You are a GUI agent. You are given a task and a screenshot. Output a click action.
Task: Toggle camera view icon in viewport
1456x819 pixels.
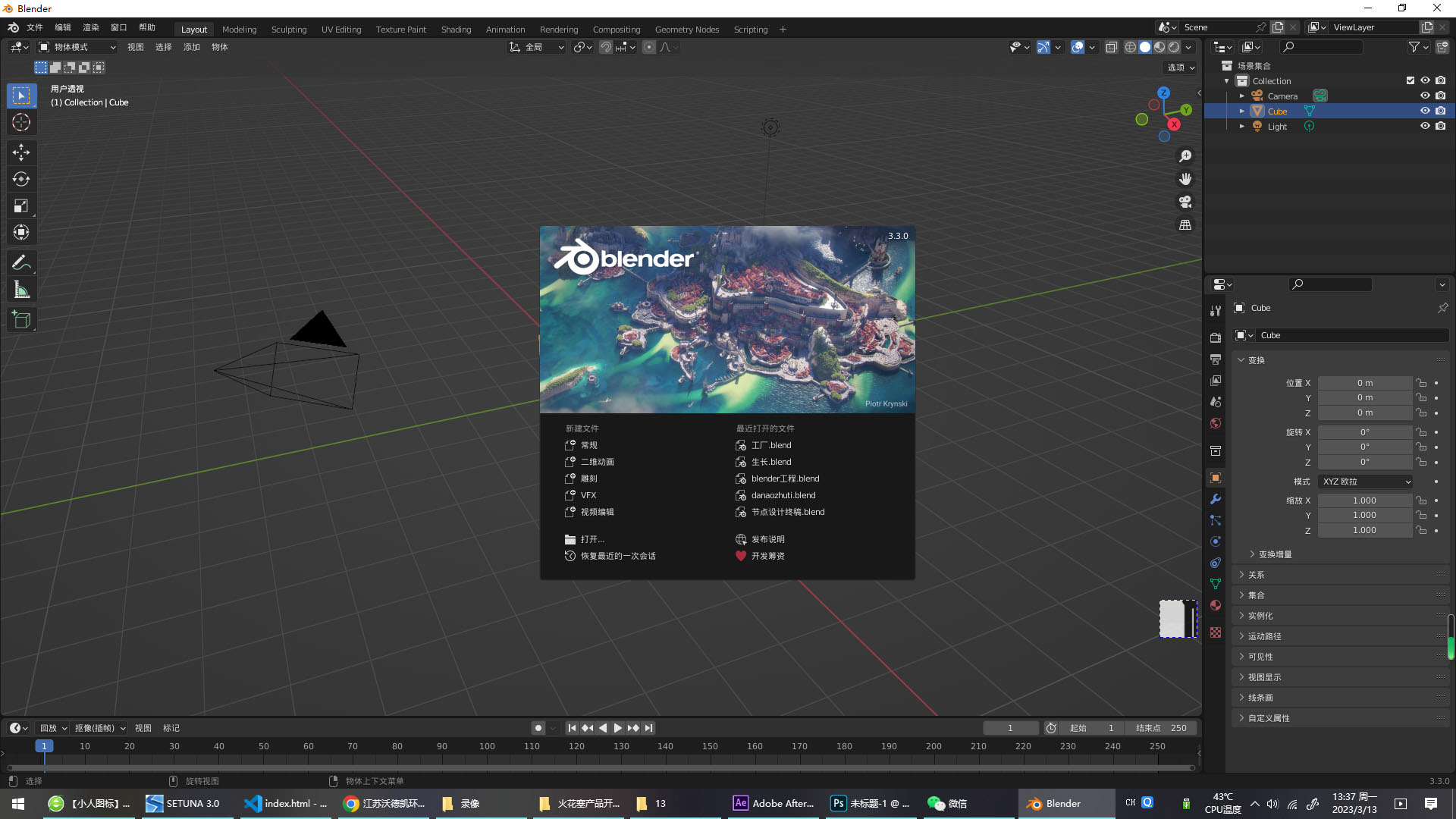coord(1185,202)
